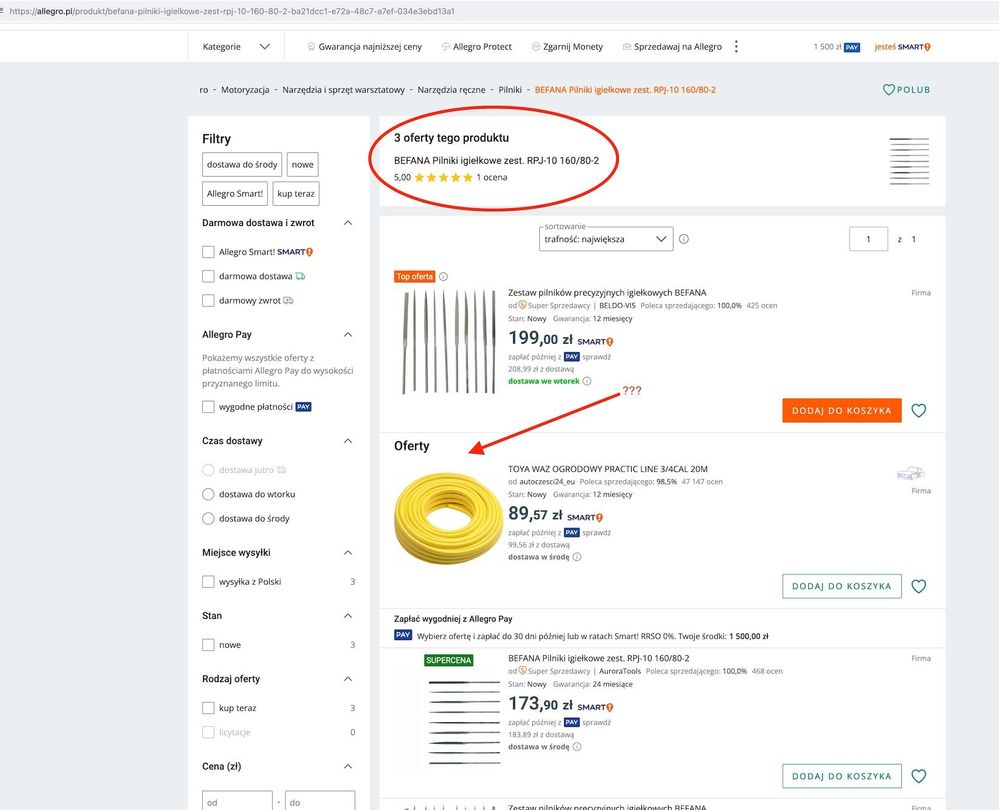Check the 'darmowy zwrot' filter
The height and width of the screenshot is (810, 999).
(x=208, y=300)
